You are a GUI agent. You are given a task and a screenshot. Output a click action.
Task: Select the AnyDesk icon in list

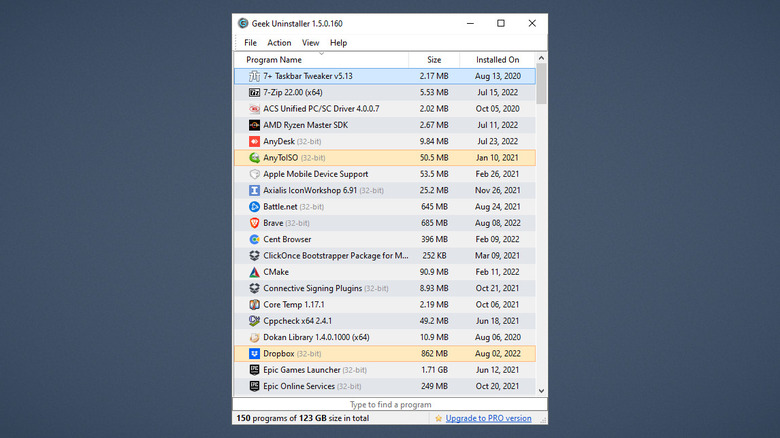tap(254, 141)
